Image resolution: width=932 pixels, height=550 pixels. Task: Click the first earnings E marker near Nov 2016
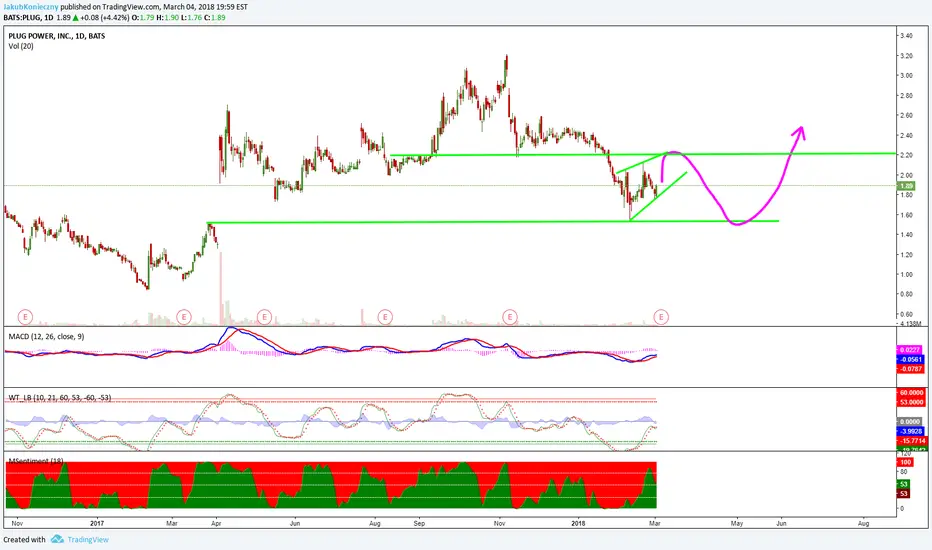point(25,317)
